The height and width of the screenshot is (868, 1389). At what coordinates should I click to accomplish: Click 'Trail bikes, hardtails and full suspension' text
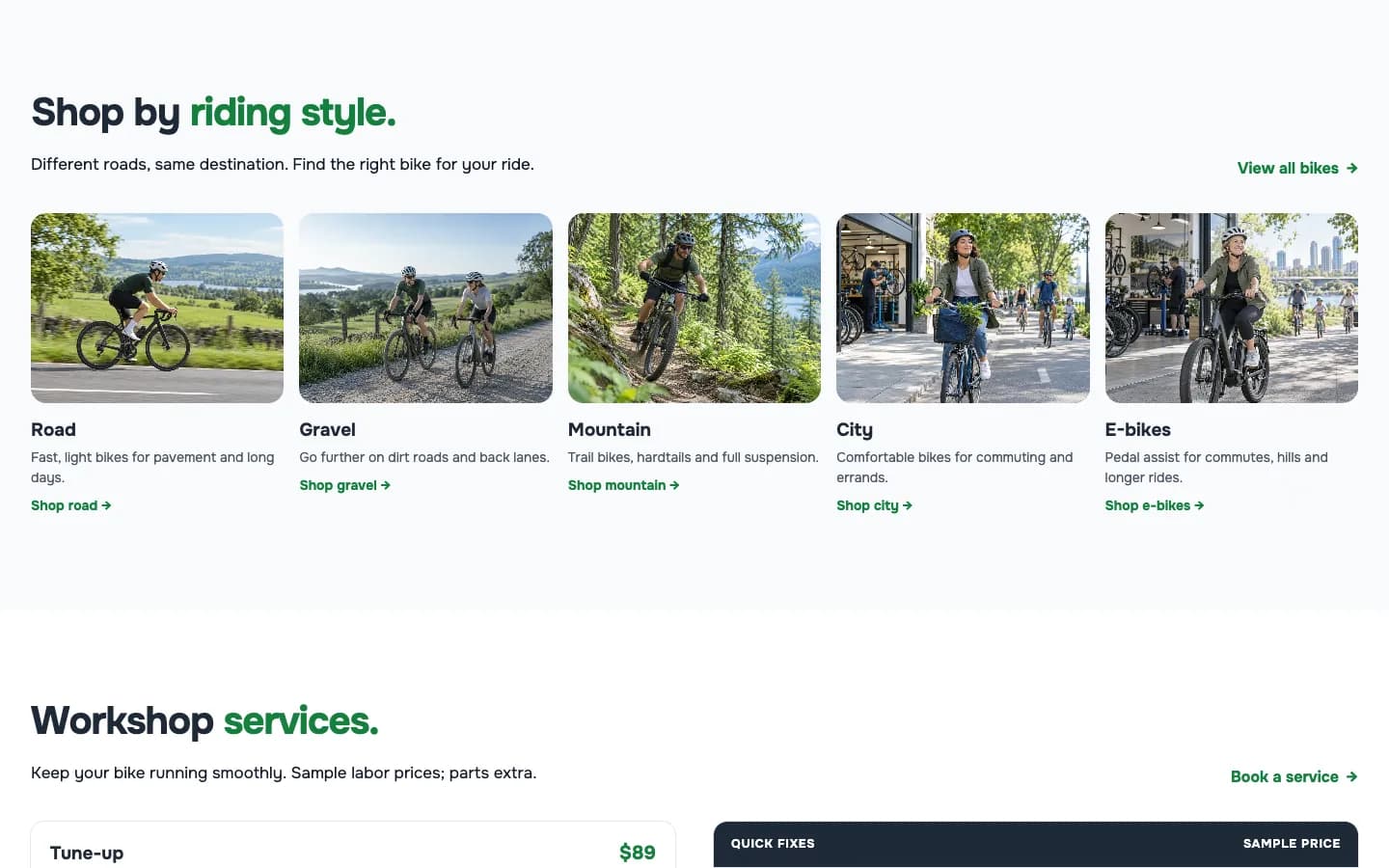(693, 457)
